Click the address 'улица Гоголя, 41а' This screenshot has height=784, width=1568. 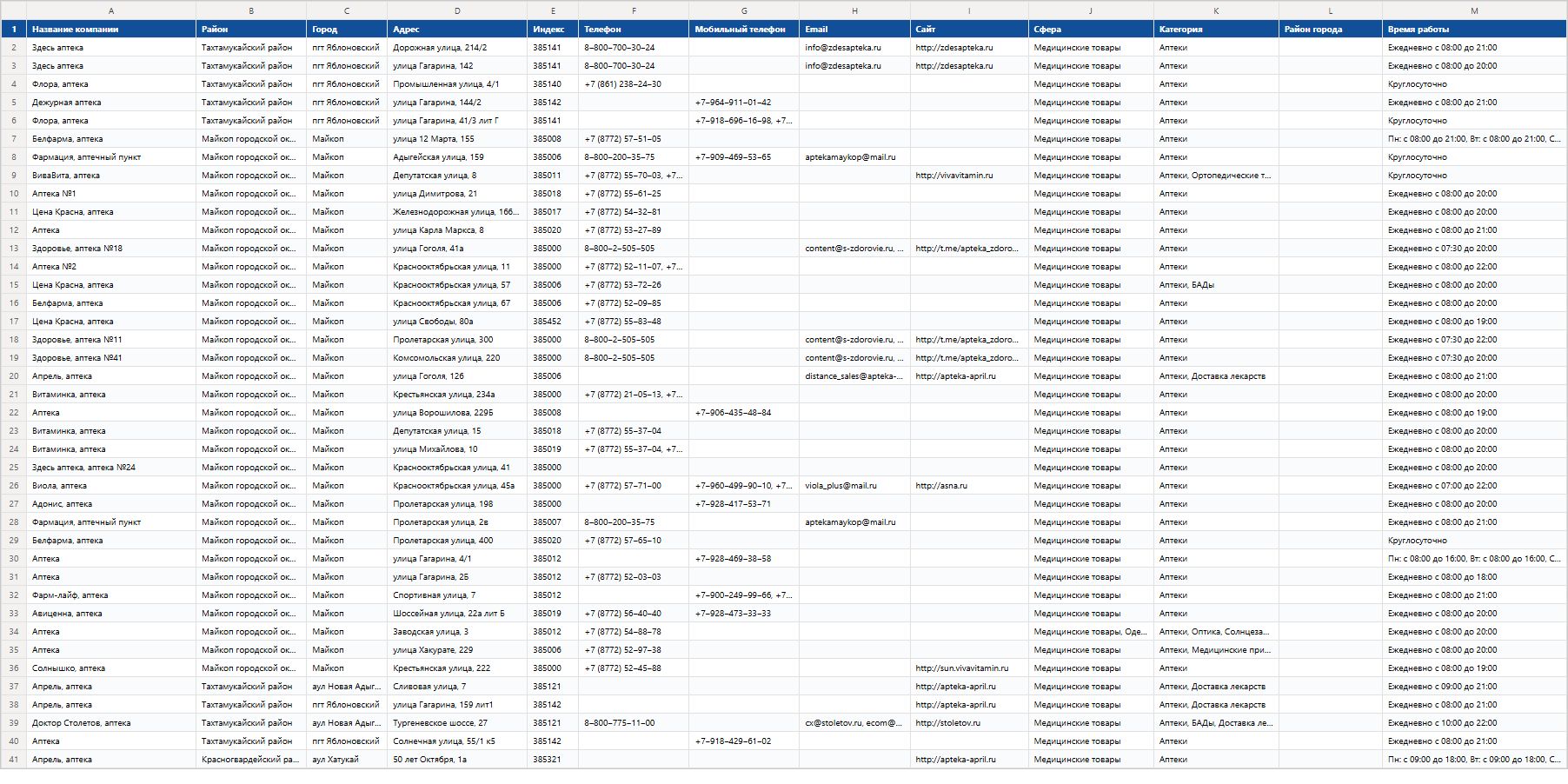point(457,248)
